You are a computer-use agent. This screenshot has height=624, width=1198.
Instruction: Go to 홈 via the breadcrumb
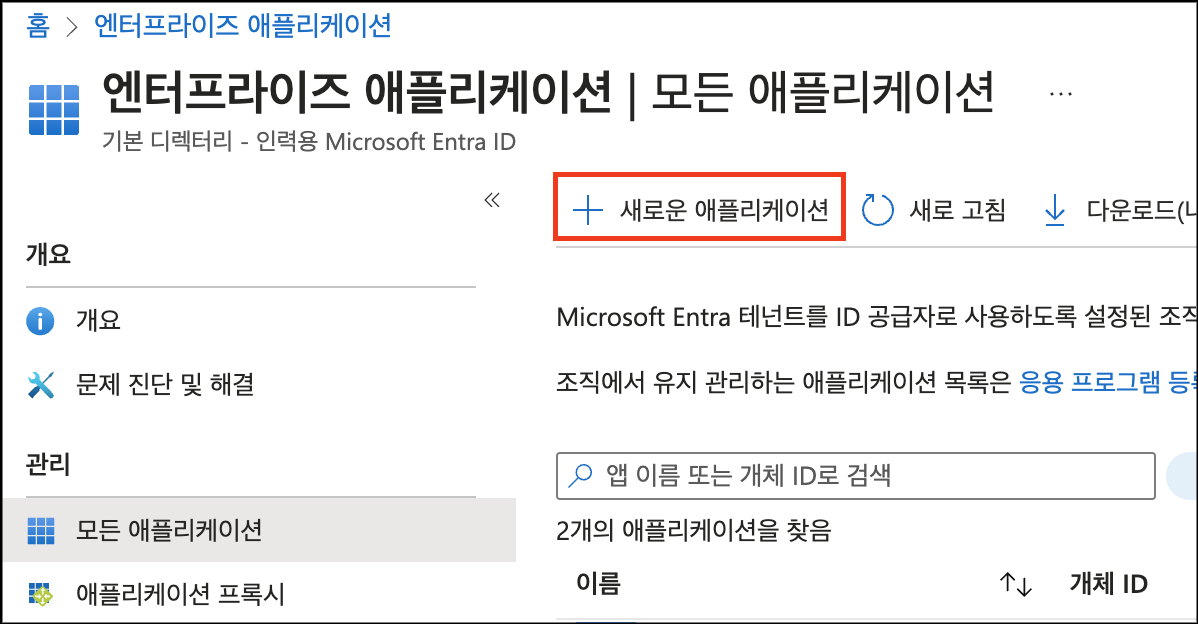click(x=37, y=26)
